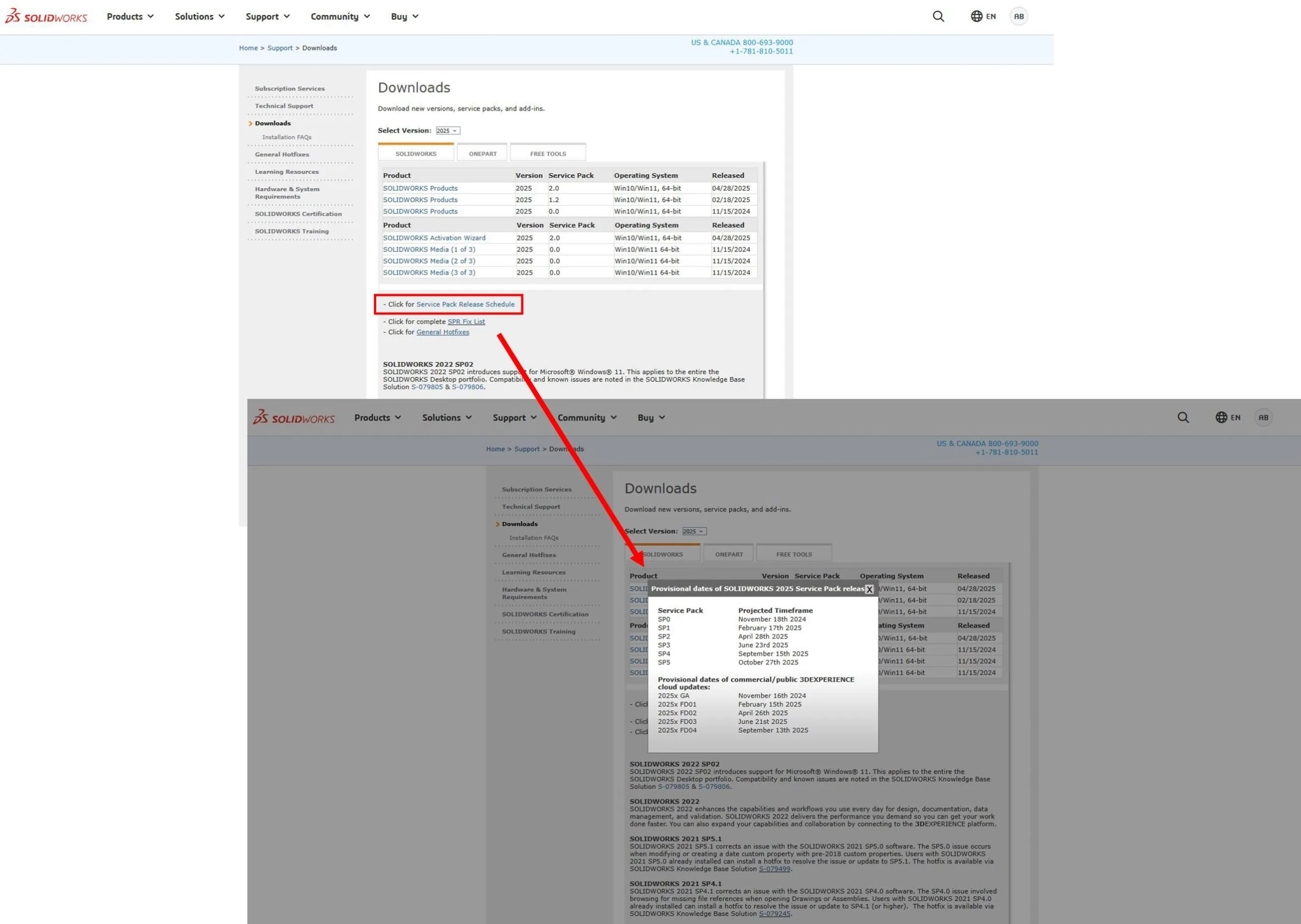Select the SOLIDWORKS tab in the upper page
Viewport: 1301px width, 924px height.
pos(416,153)
